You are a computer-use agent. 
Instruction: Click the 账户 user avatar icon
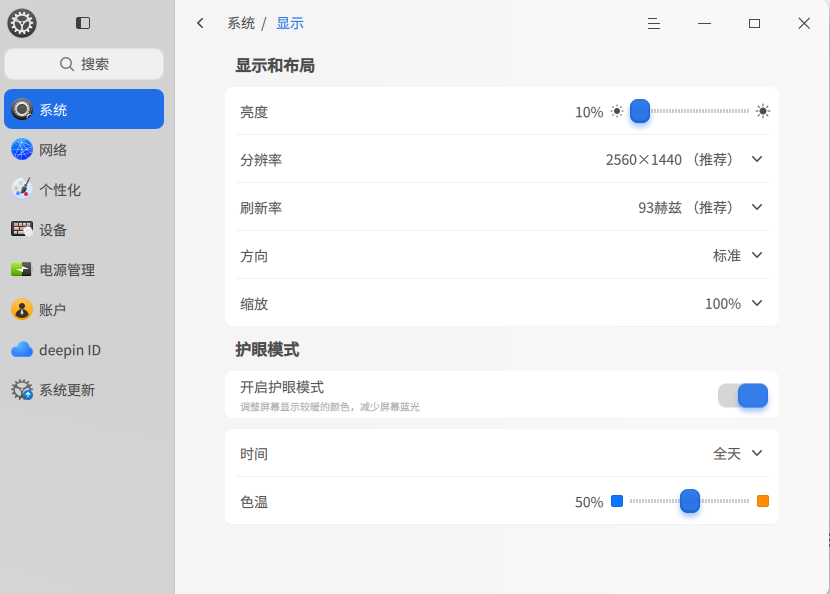(22, 309)
